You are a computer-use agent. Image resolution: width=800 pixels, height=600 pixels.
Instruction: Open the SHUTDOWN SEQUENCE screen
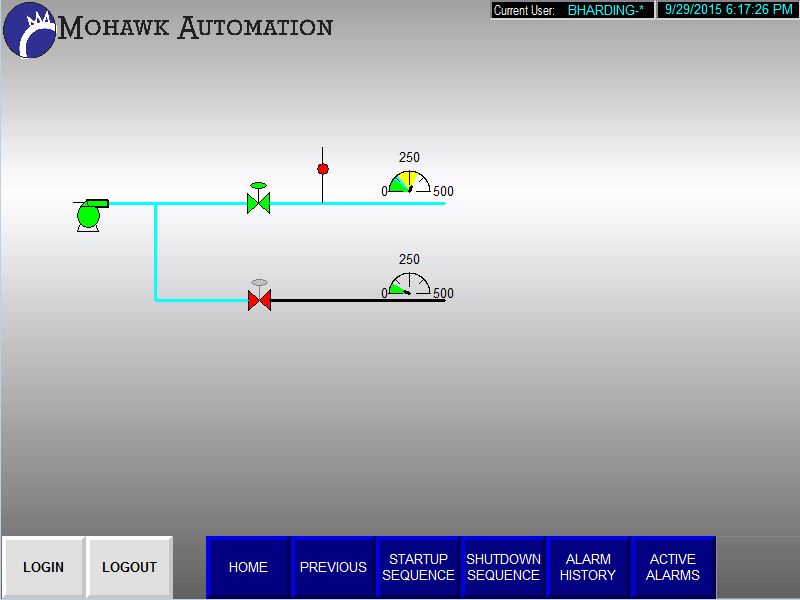click(503, 567)
